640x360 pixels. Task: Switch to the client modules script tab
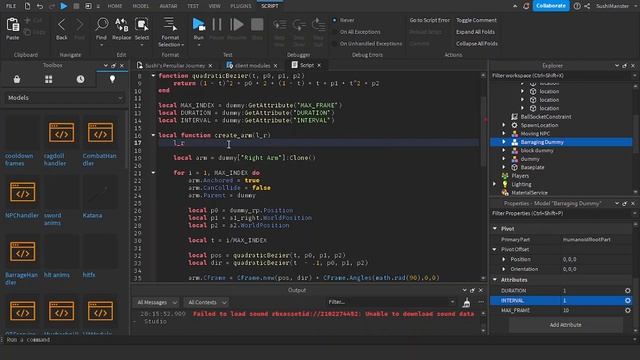tap(252, 65)
